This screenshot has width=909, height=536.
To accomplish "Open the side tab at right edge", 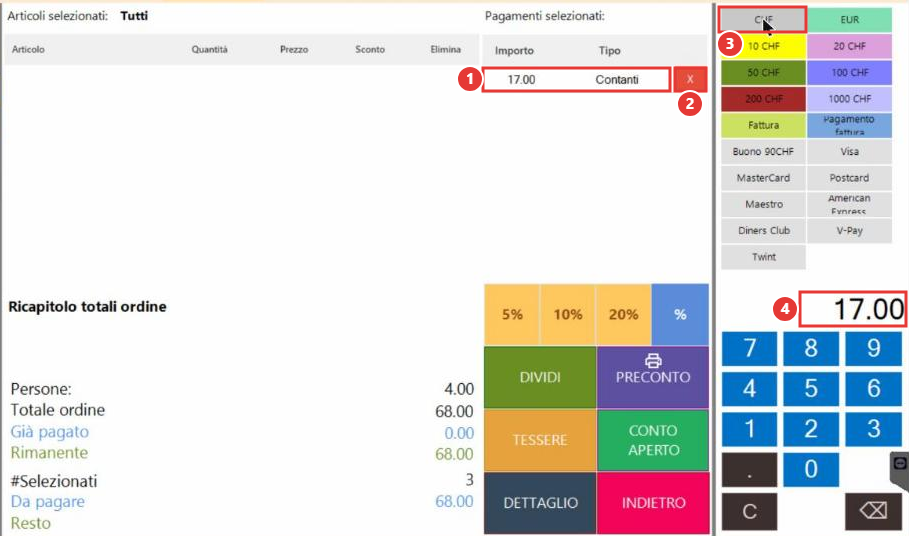I will point(900,471).
